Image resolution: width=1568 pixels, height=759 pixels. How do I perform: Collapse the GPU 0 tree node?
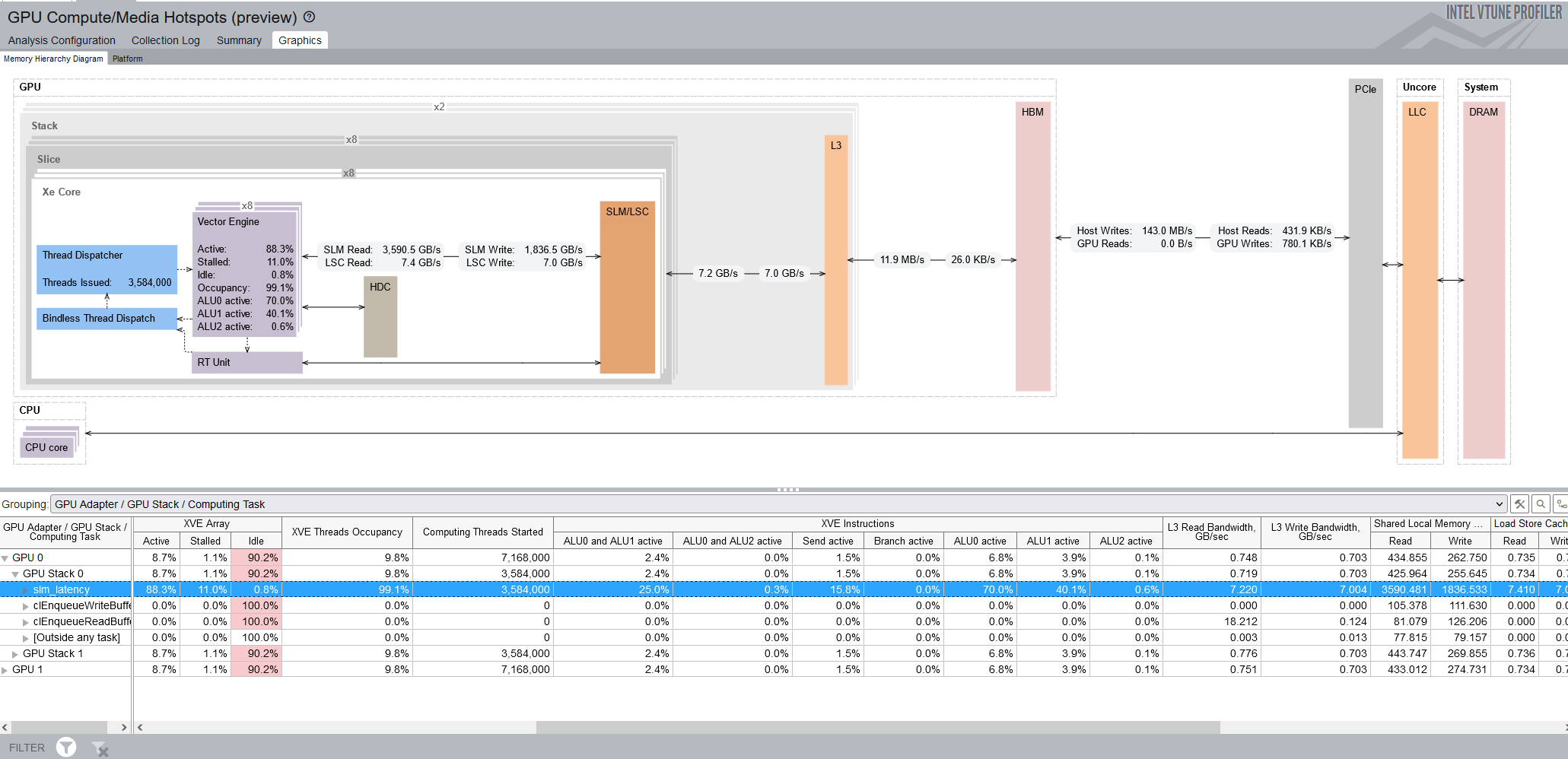coord(5,558)
